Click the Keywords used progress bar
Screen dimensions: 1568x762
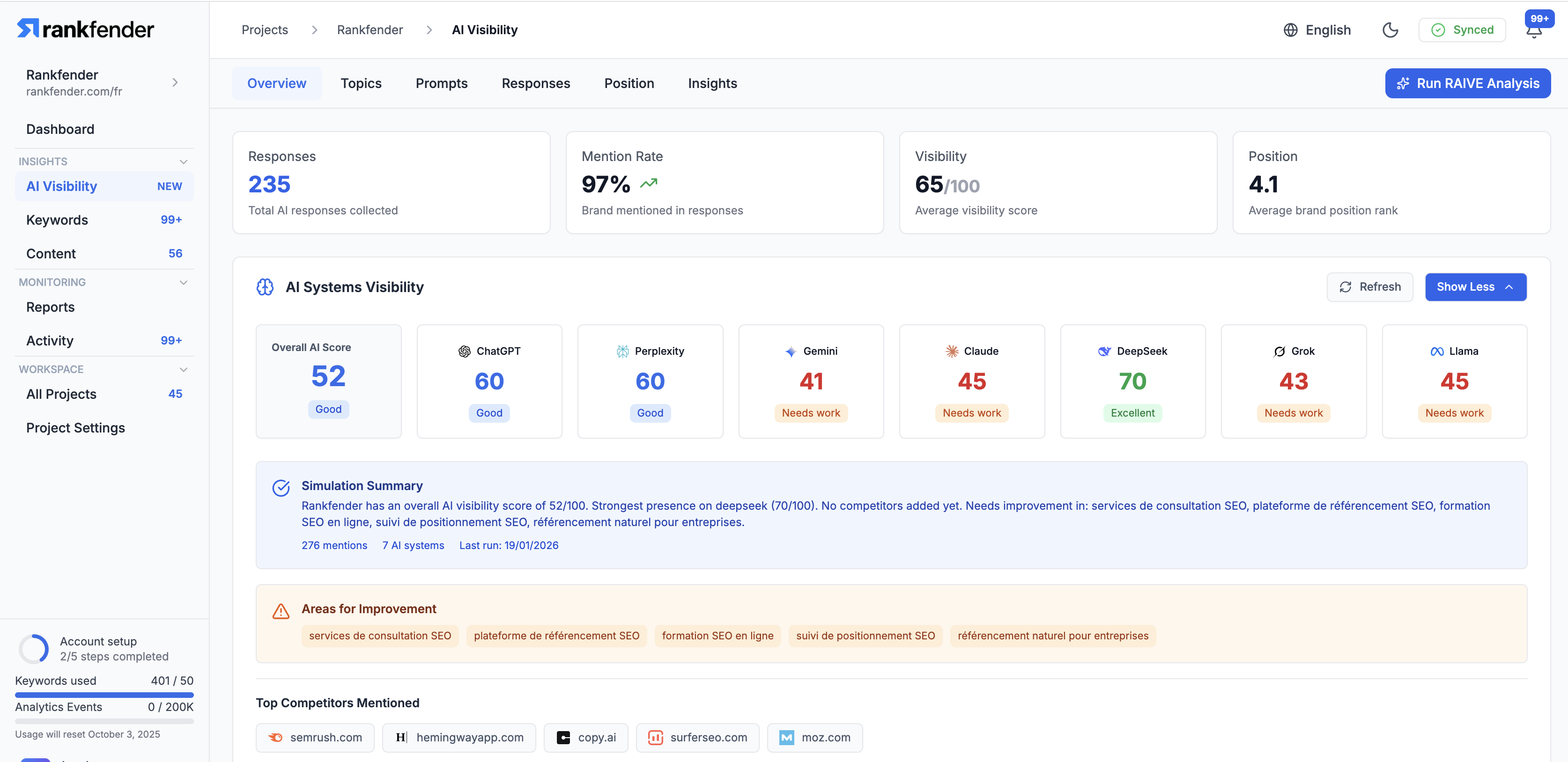[104, 695]
